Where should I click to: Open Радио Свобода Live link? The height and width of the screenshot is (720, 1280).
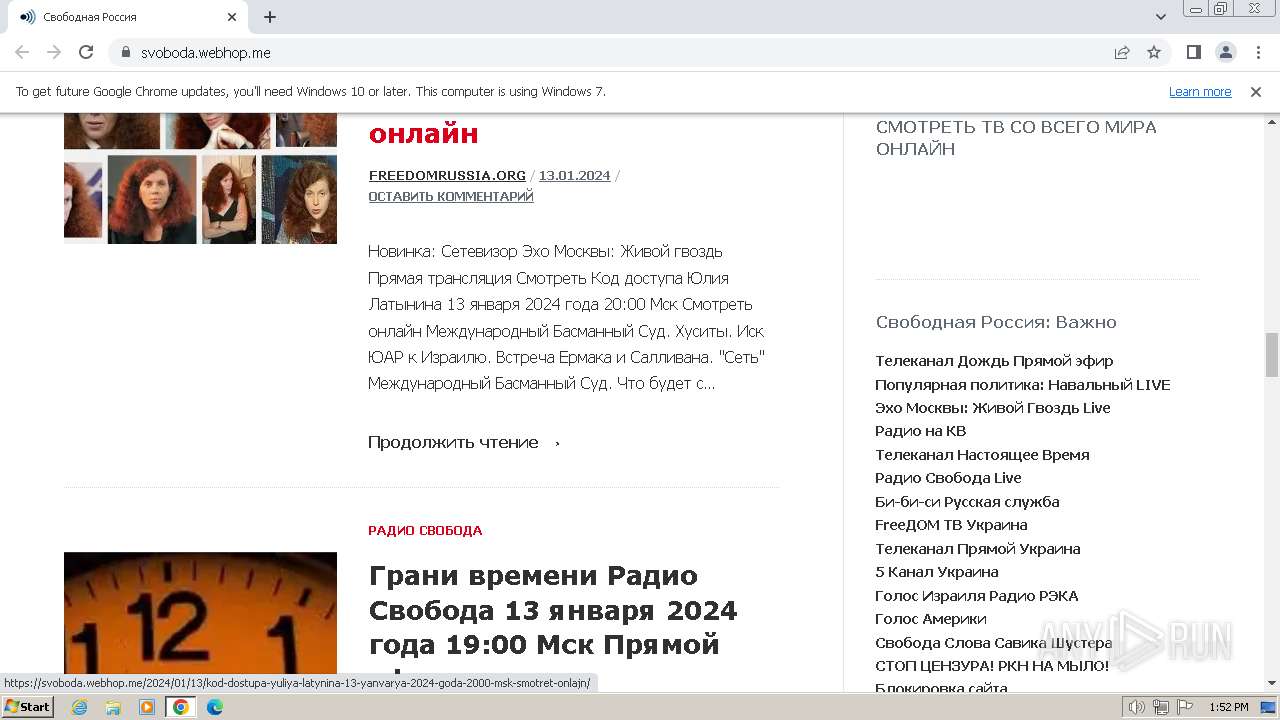point(948,478)
